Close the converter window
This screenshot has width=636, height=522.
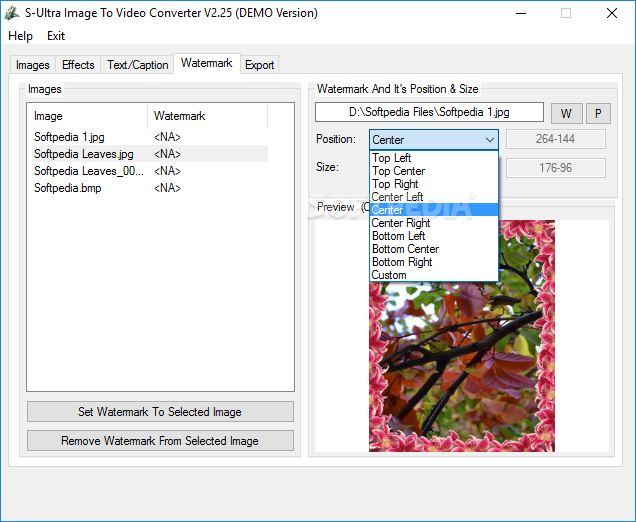click(x=612, y=13)
